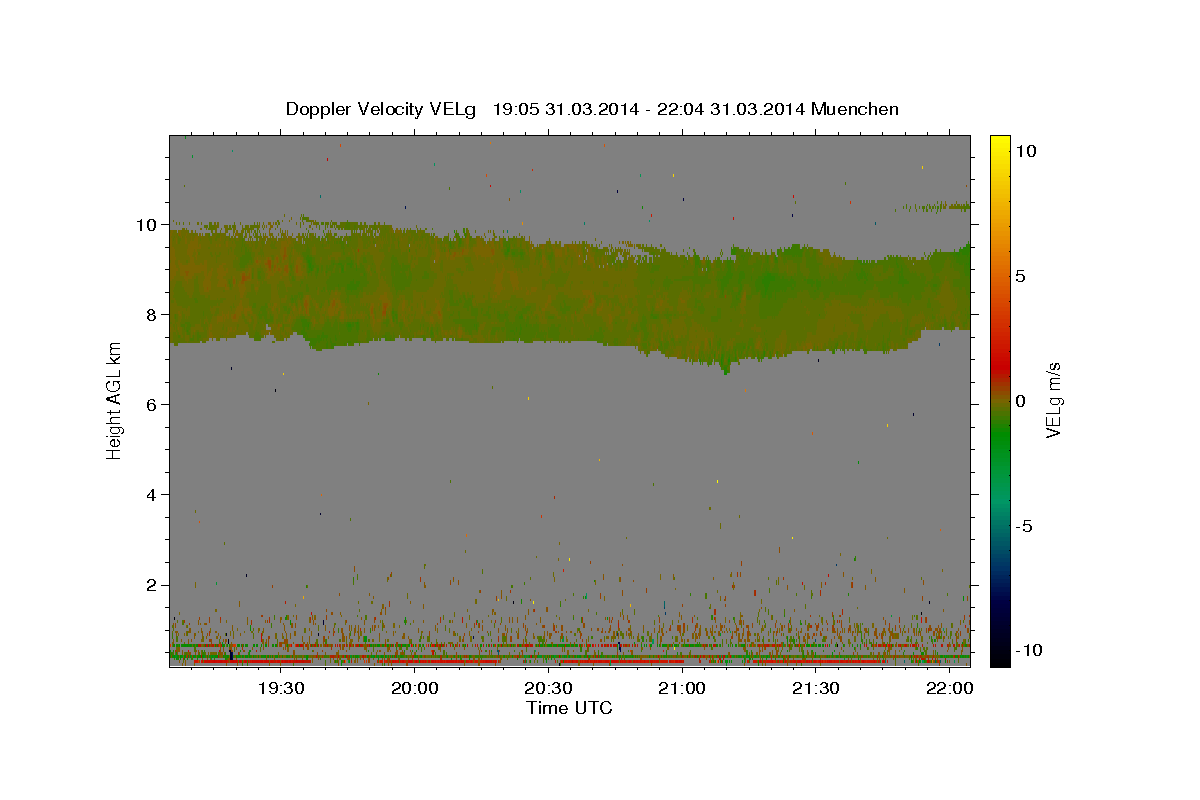This screenshot has height=800, width=1200.
Task: Click the 'VELg m/s' colorbar label
Action: (1053, 399)
